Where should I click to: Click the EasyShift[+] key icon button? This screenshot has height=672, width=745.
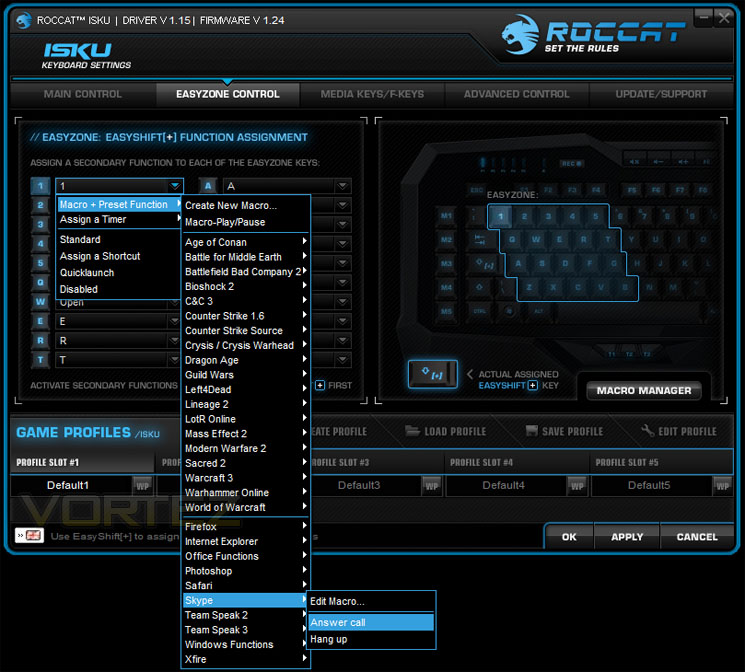[432, 374]
